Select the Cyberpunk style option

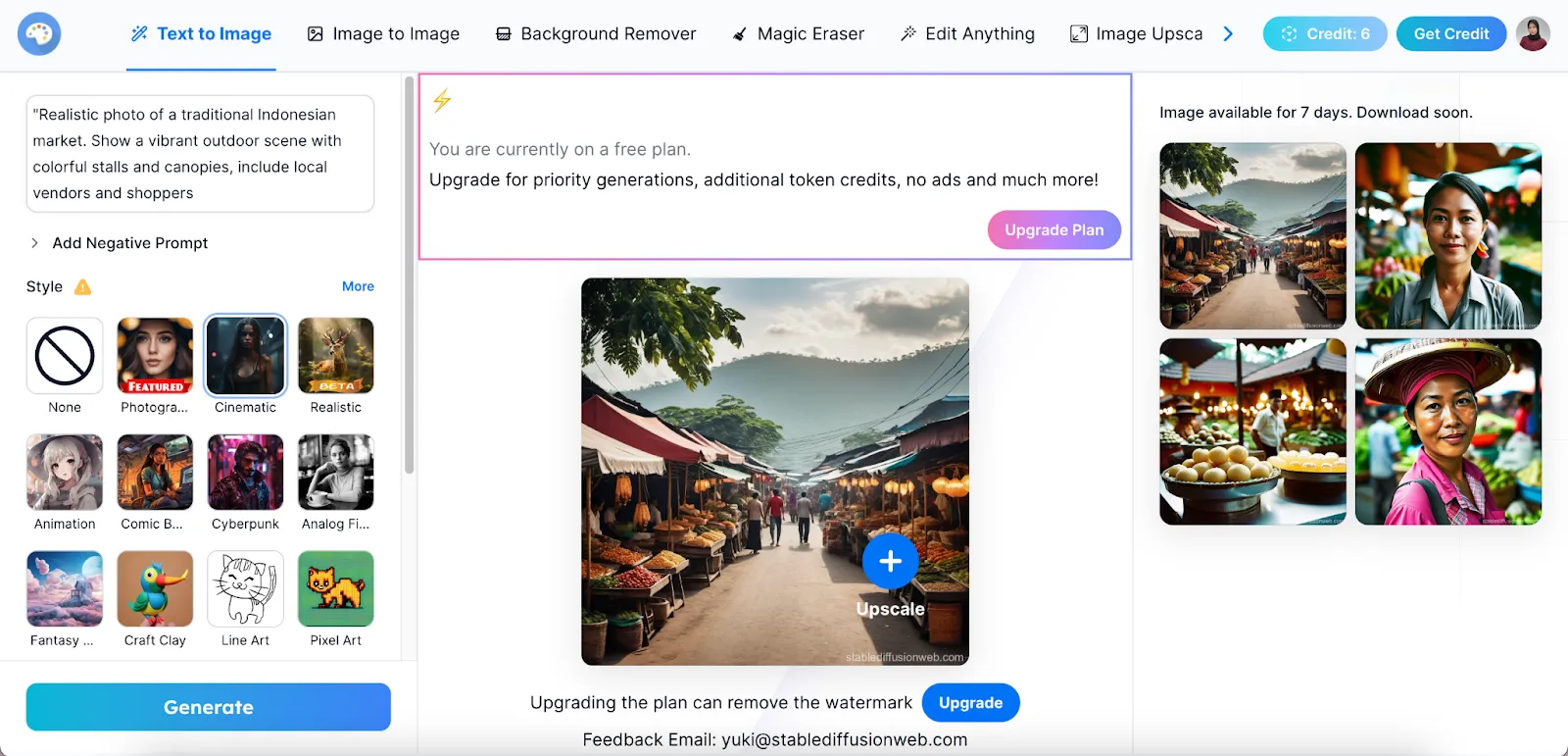click(x=245, y=473)
